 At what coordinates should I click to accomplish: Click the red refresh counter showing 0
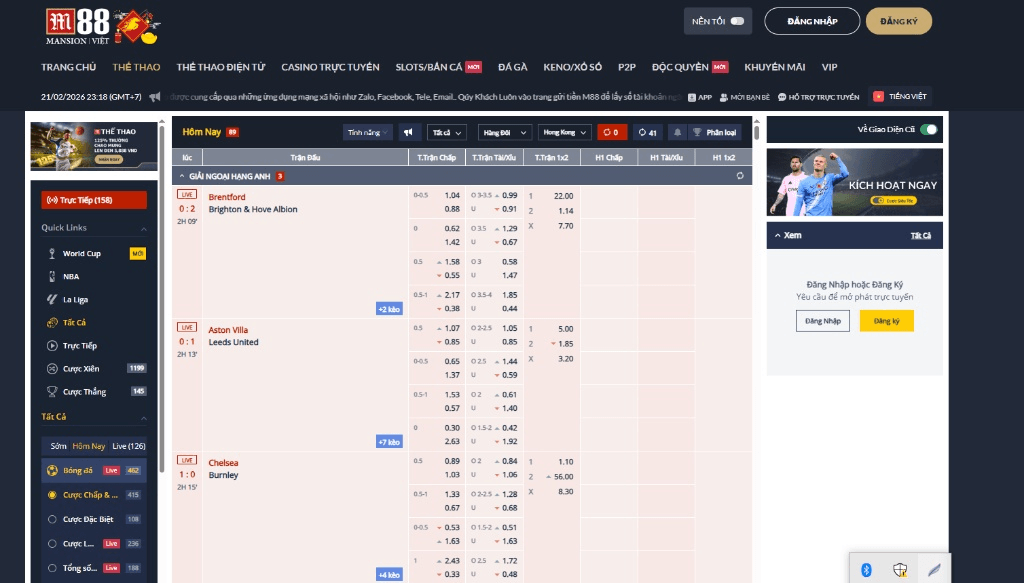tap(612, 133)
